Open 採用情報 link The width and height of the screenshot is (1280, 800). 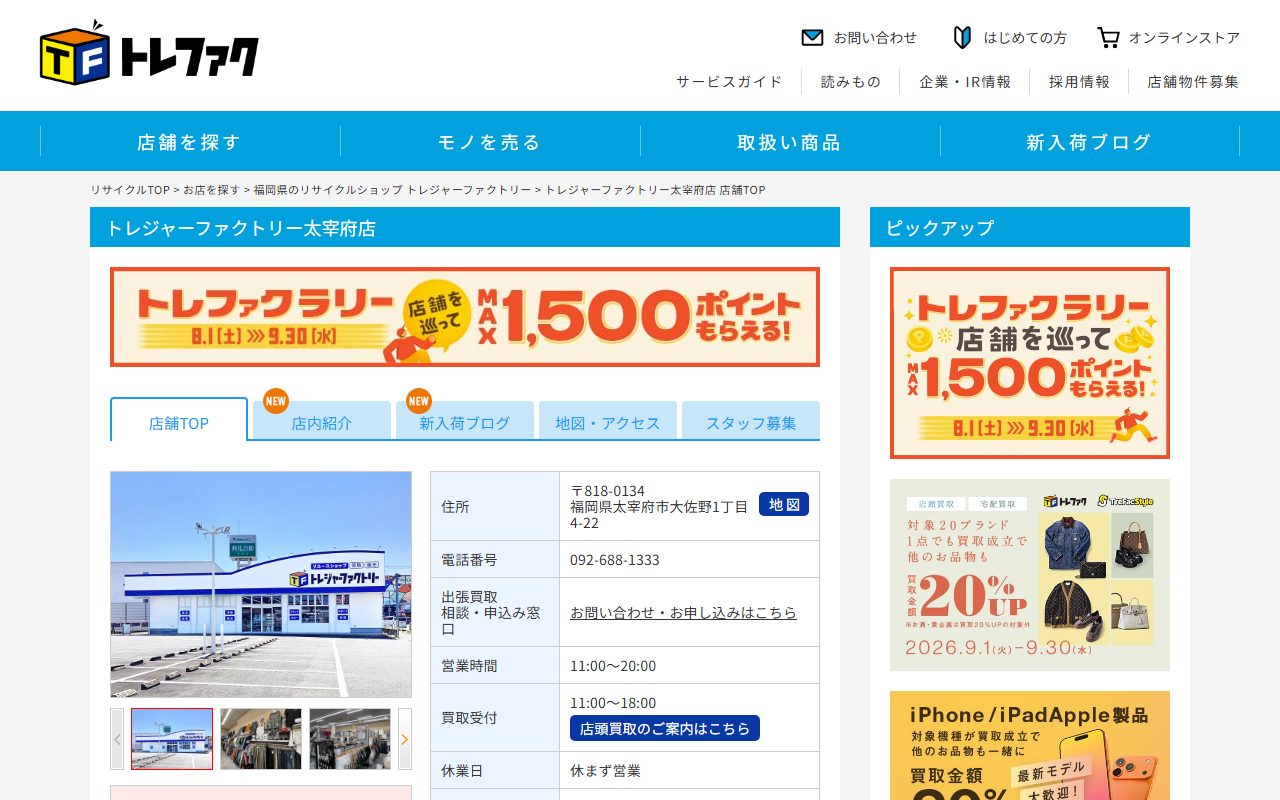tap(1079, 82)
